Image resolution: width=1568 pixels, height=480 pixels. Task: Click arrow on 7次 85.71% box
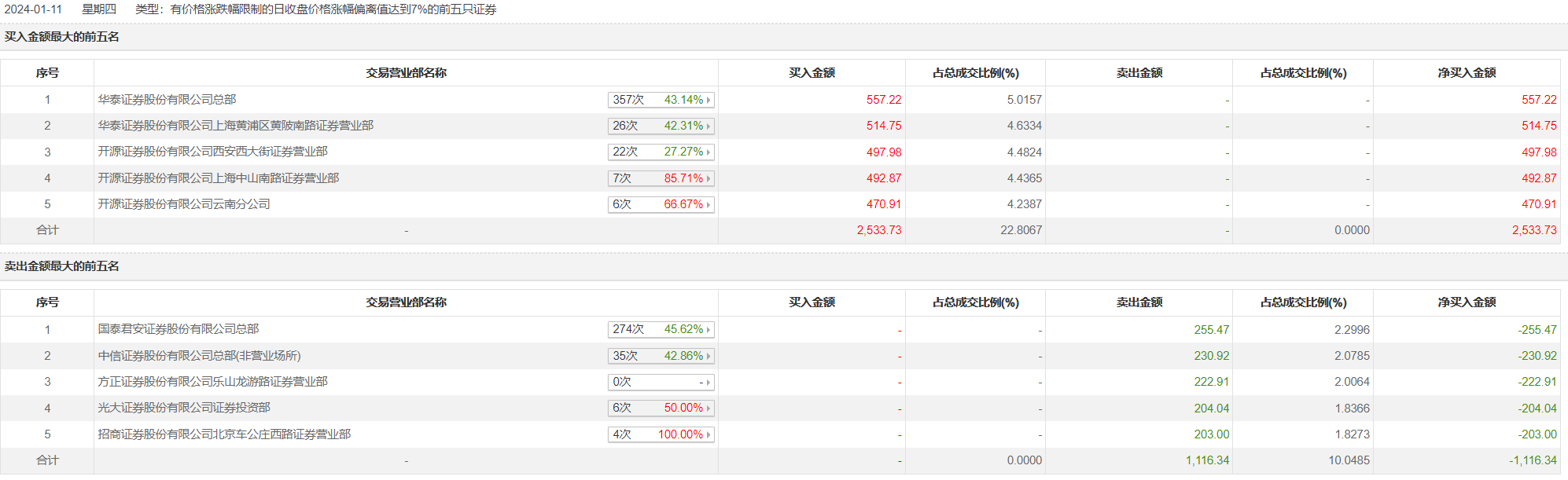[709, 178]
